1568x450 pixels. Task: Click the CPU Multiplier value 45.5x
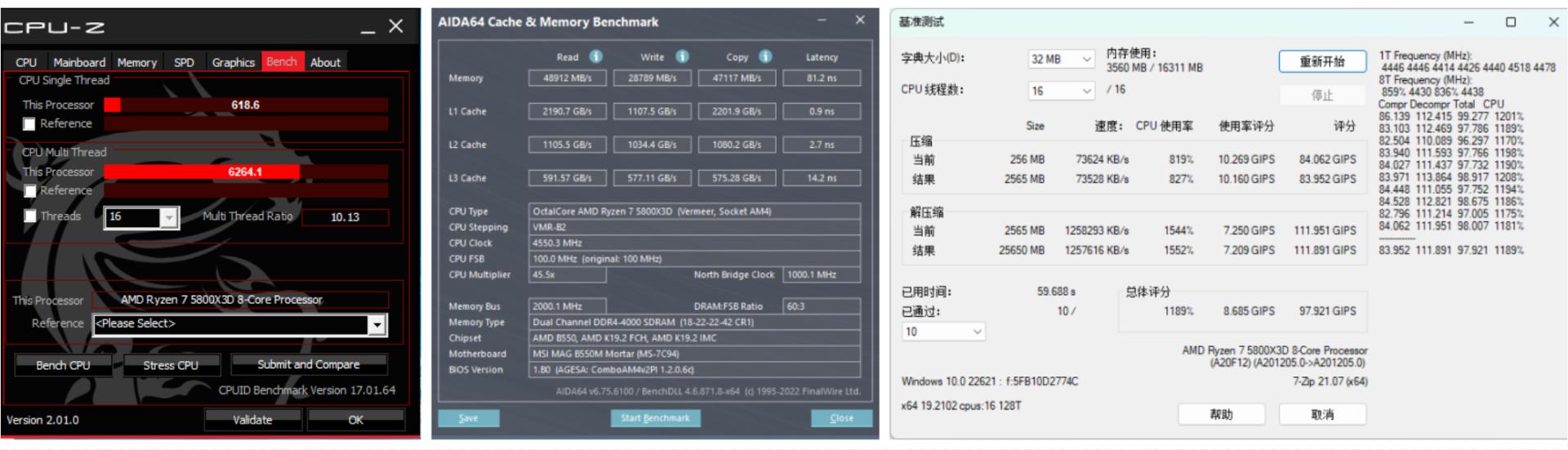click(x=568, y=275)
